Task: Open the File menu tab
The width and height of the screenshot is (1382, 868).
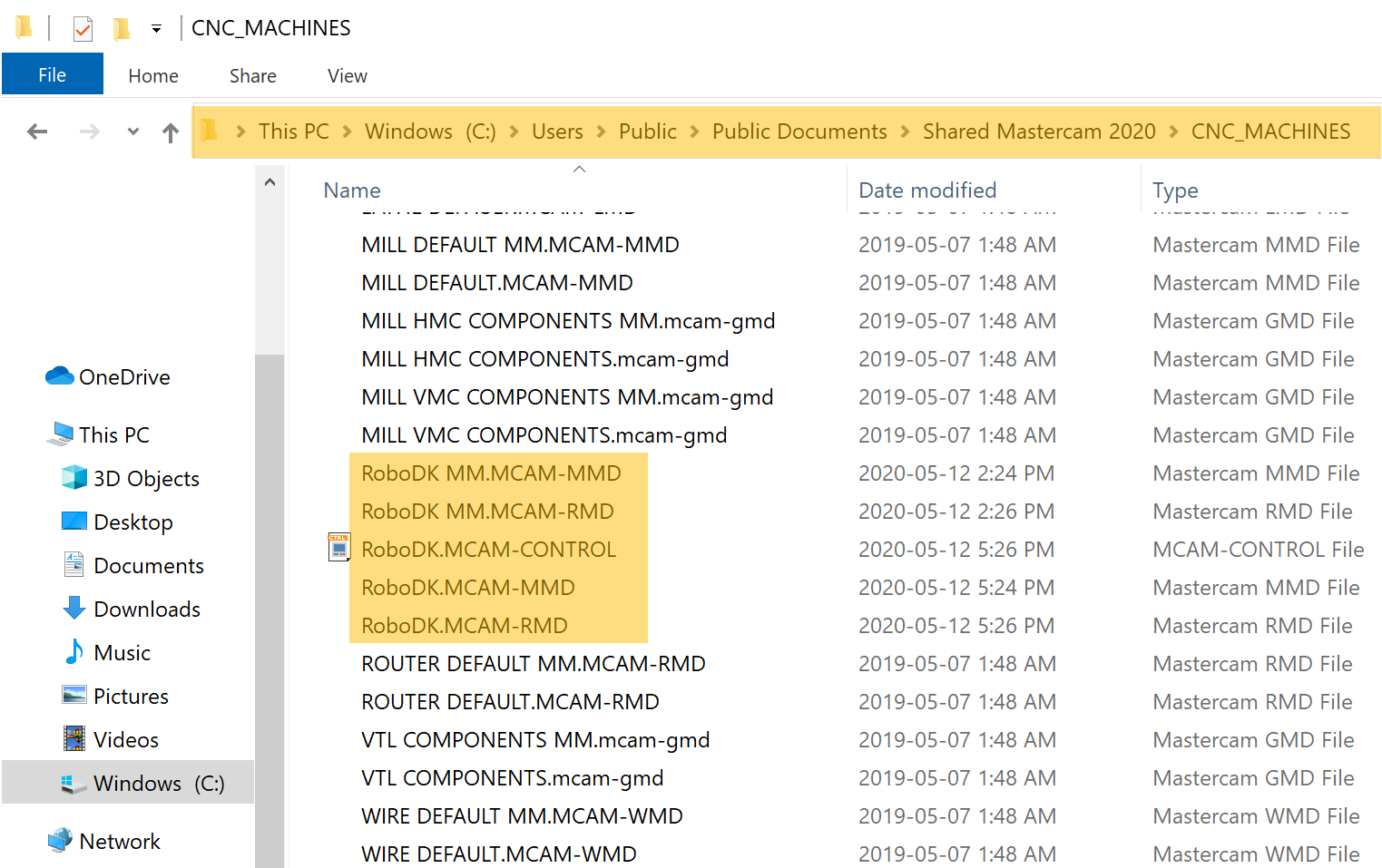Action: [x=52, y=75]
